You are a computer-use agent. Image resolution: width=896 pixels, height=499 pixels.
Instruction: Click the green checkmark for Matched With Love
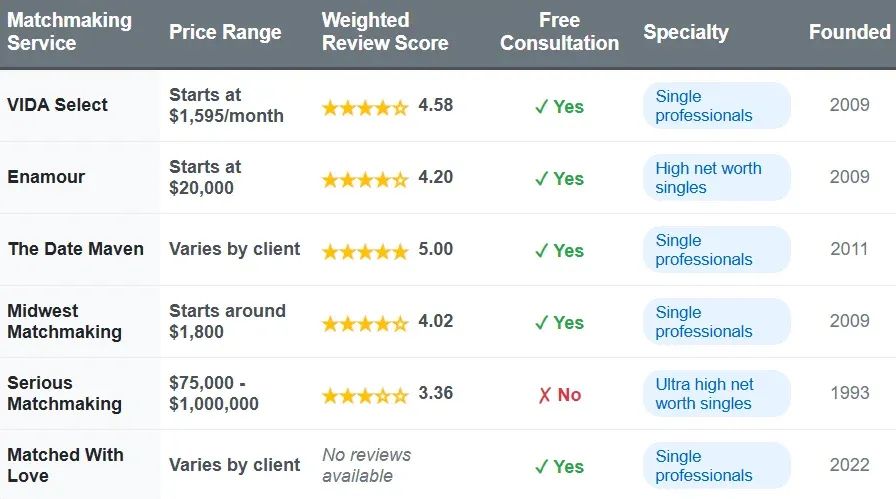[541, 467]
